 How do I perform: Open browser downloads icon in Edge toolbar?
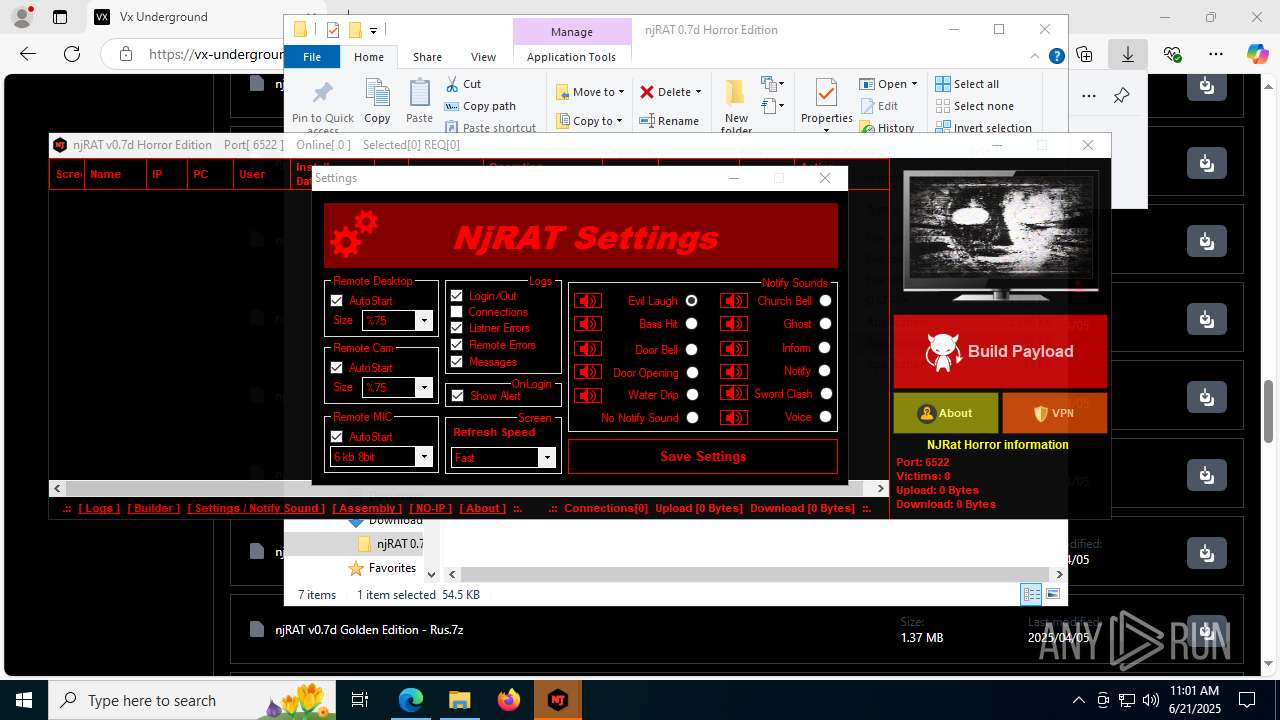1127,54
